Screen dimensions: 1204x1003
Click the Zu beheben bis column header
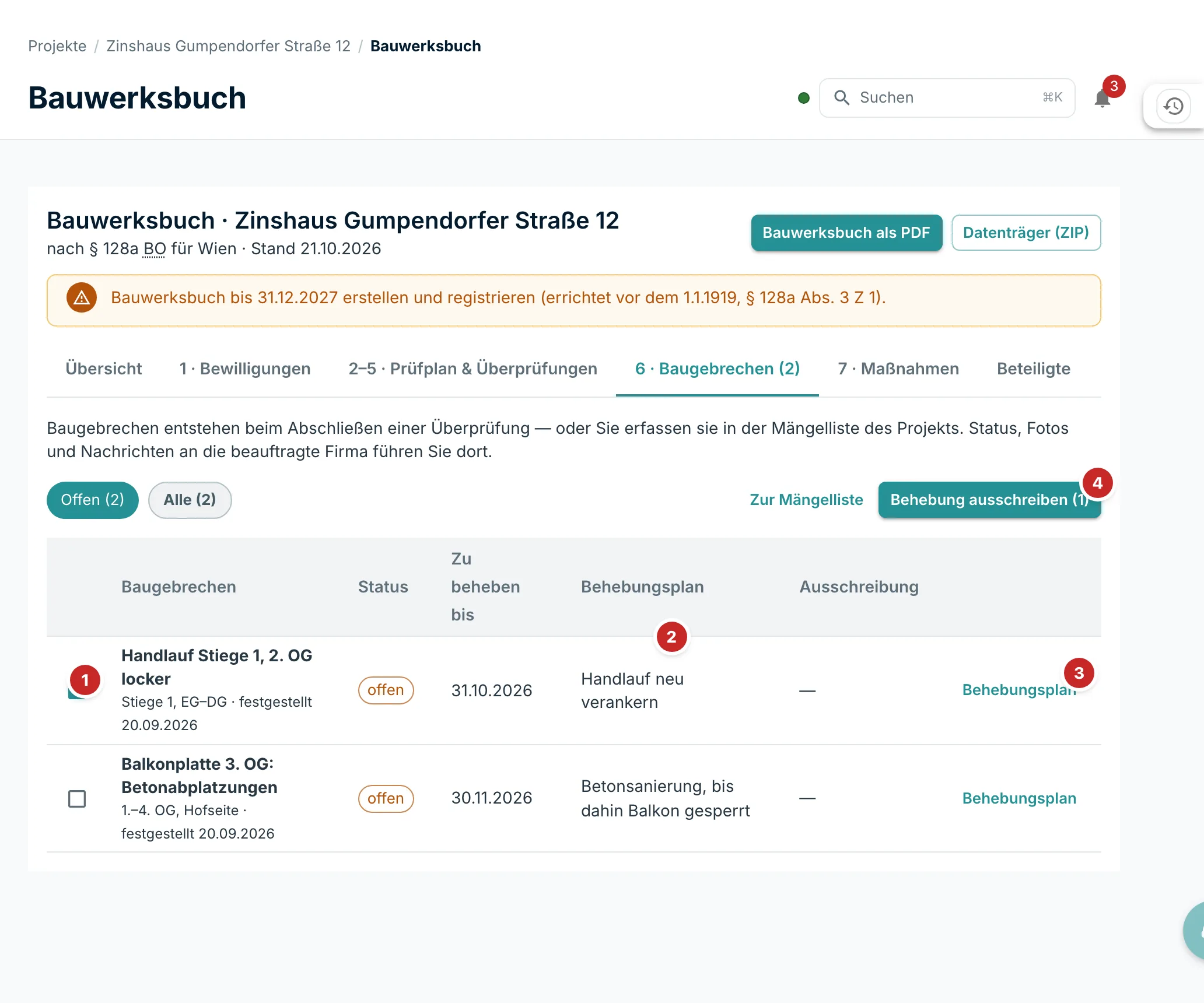click(x=485, y=587)
